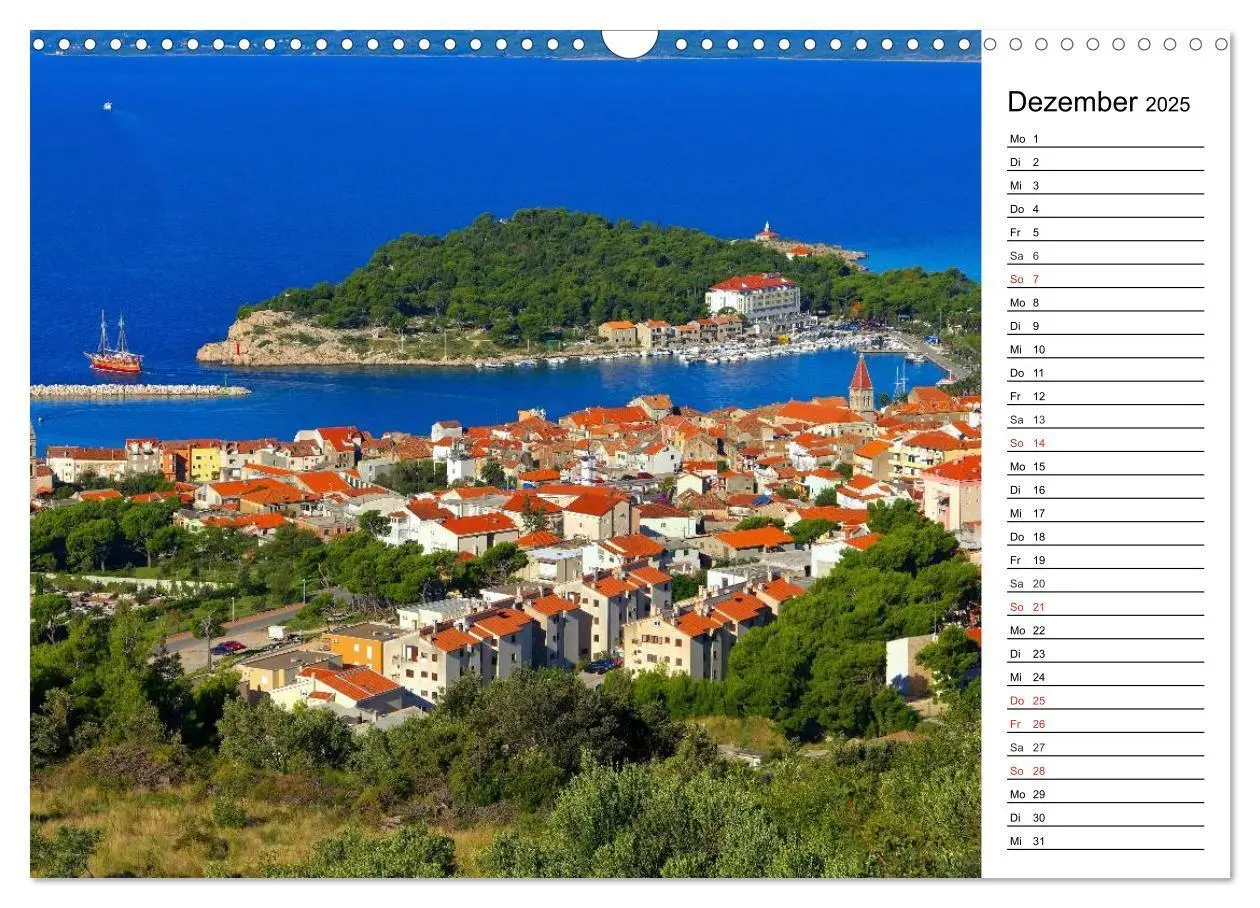1260x908 pixels.
Task: Select the calendar row Sa 13
Action: pyautogui.click(x=1105, y=420)
